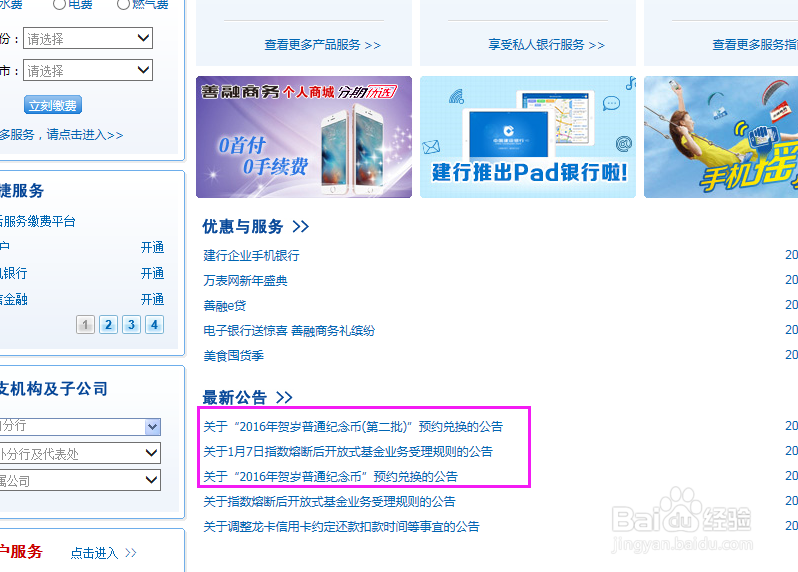Click 开通 in the 金融 row
Viewport: 798px width, 572px height.
pyautogui.click(x=152, y=299)
